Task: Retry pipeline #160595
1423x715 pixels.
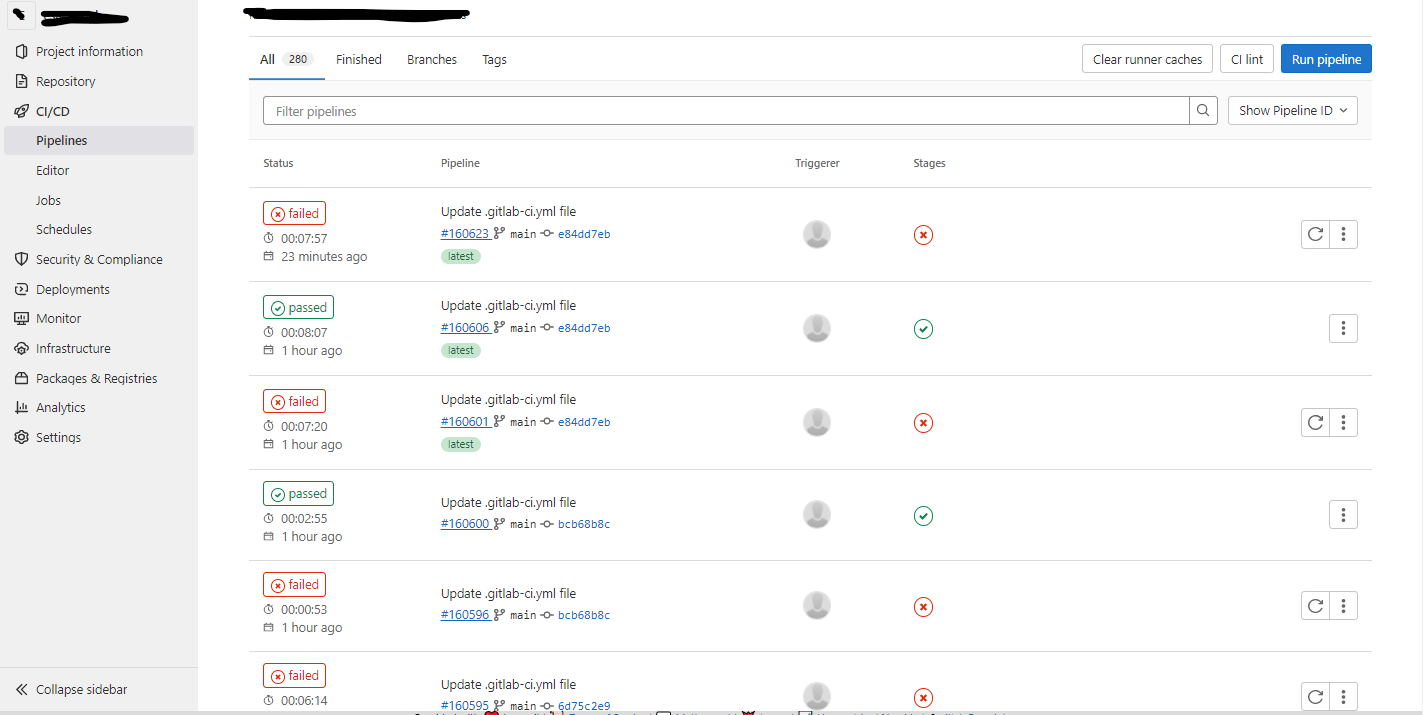Action: point(1315,696)
